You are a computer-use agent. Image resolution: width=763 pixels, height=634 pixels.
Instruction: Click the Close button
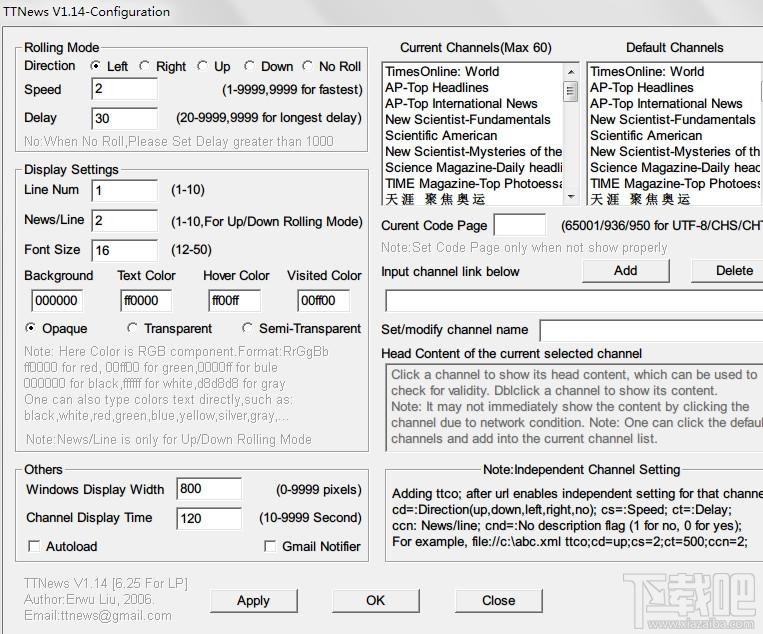499,600
